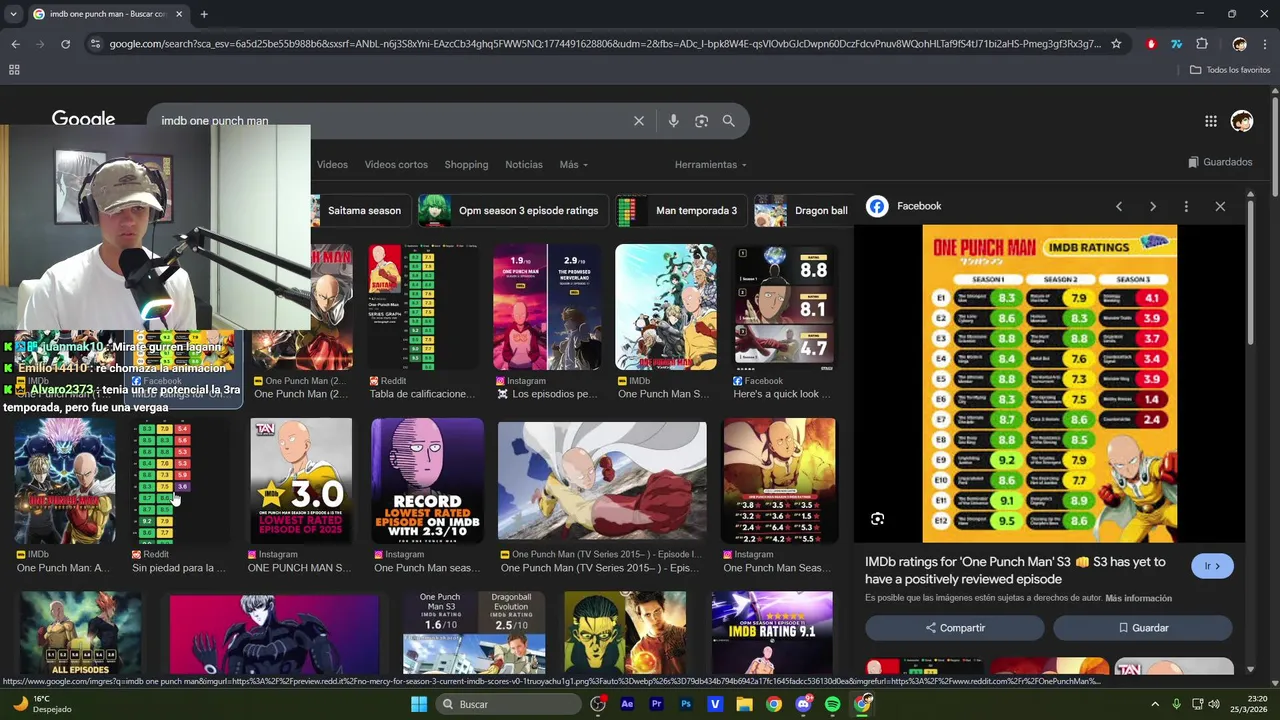Select Opm season 3 episode ratings chip
Image resolution: width=1280 pixels, height=720 pixels.
pos(514,211)
